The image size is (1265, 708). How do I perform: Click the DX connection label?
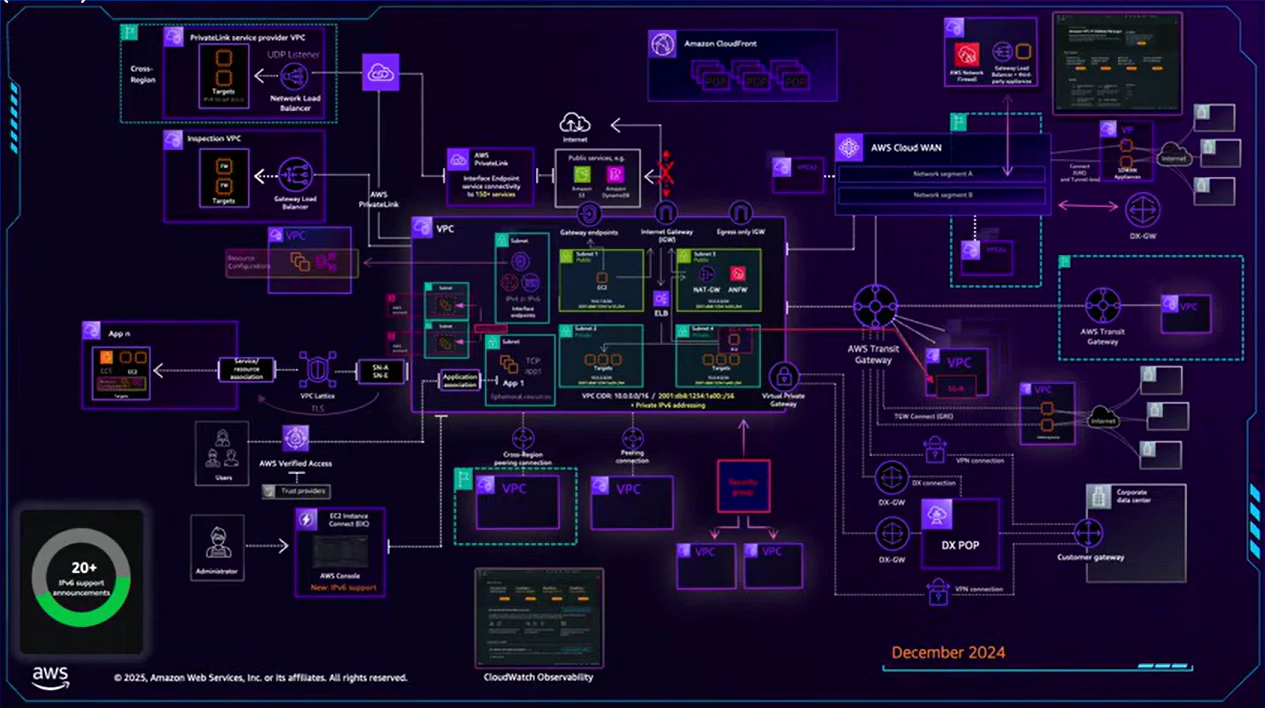point(932,483)
